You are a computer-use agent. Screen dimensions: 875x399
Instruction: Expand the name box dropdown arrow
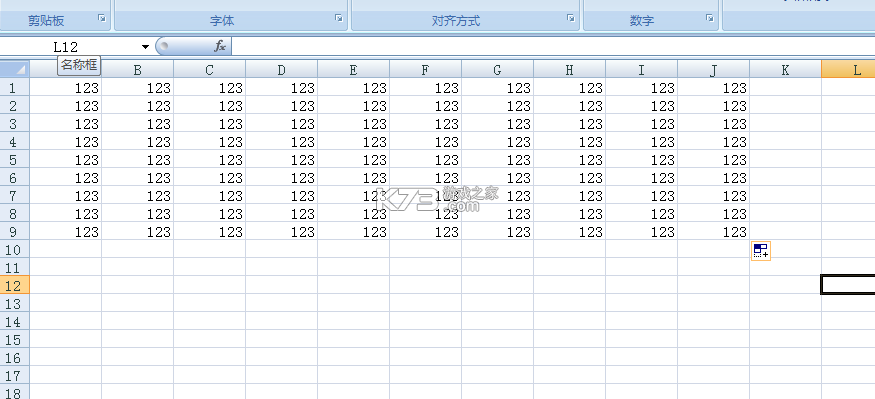coord(145,46)
